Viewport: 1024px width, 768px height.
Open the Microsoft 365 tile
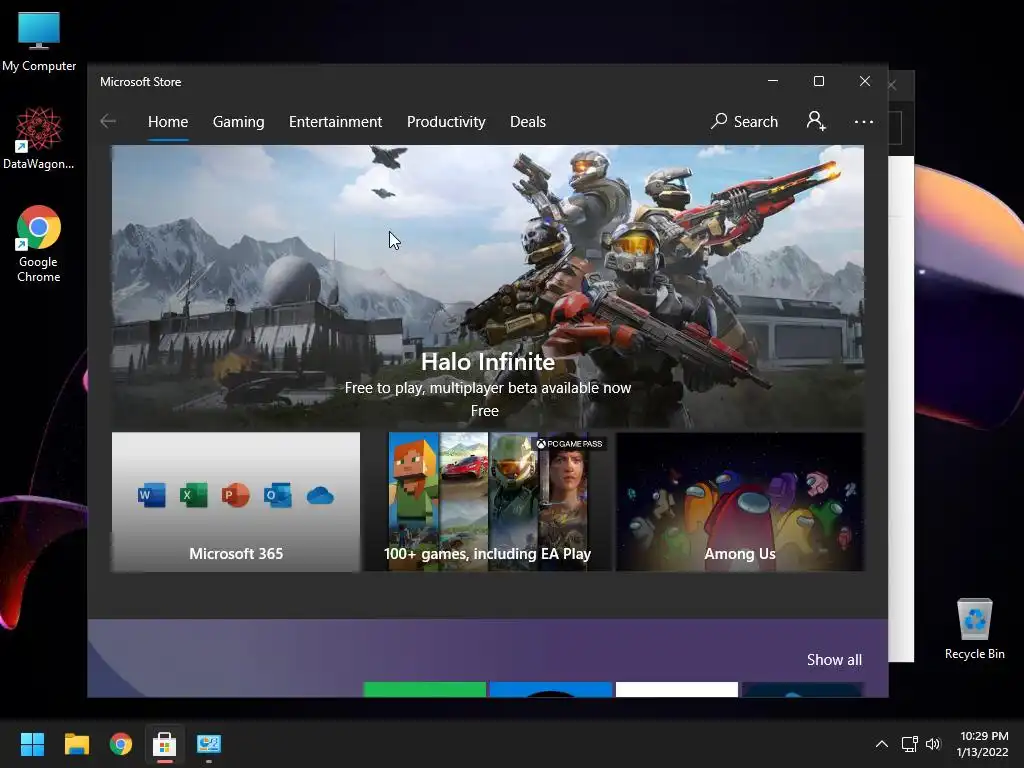click(236, 502)
